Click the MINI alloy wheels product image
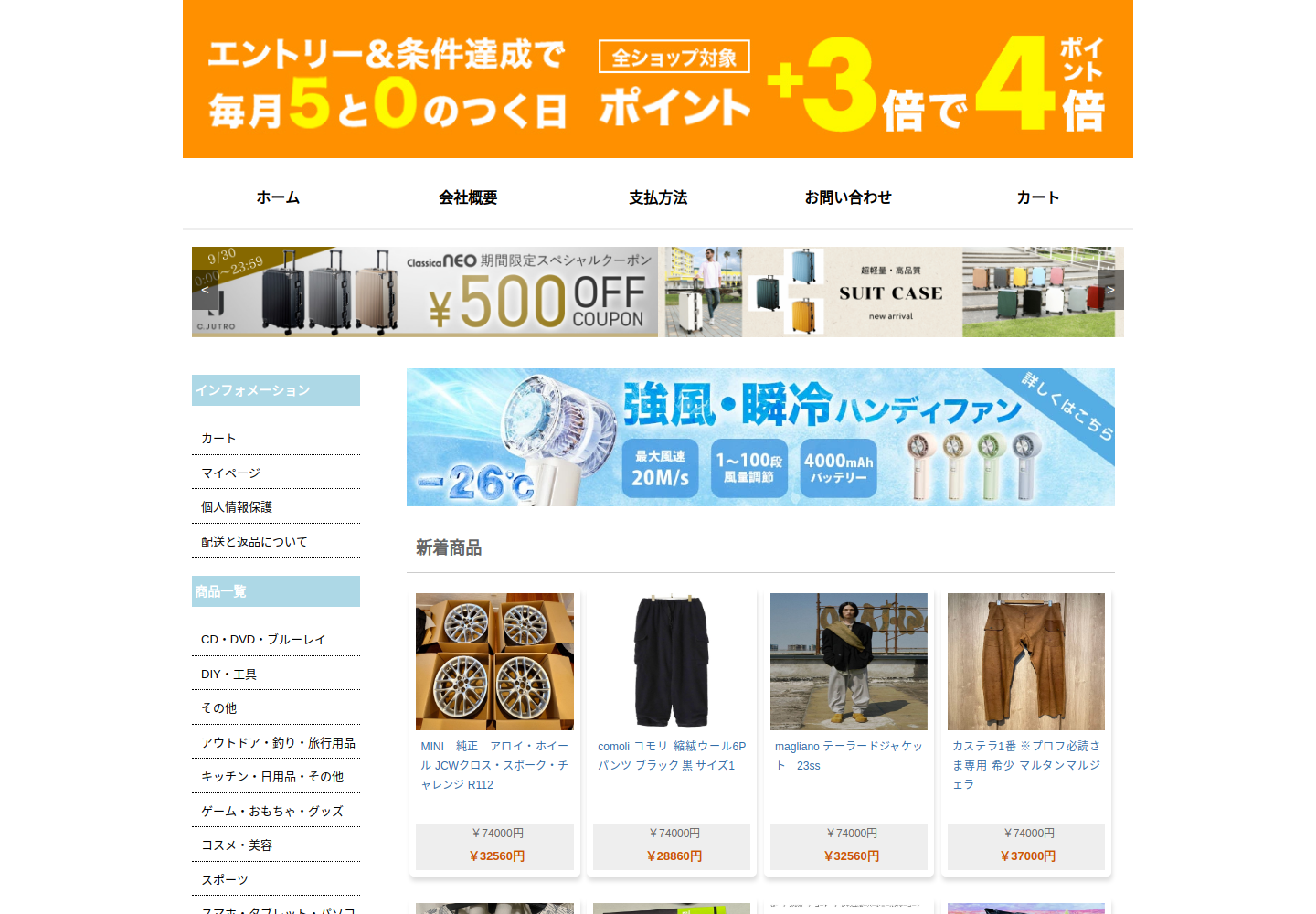This screenshot has height=914, width=1316. click(x=494, y=662)
